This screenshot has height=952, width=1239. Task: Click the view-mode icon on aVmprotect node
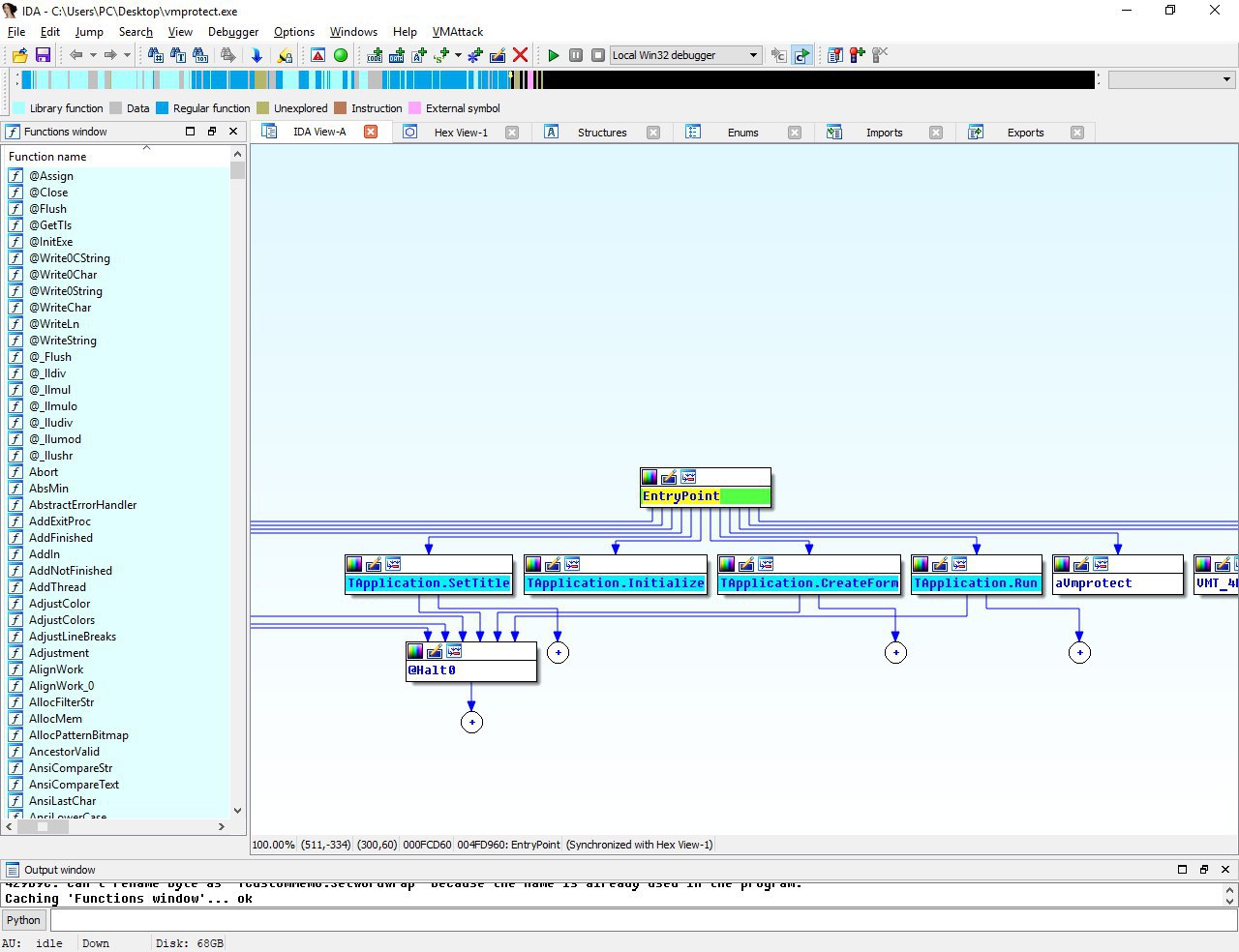tap(1101, 564)
